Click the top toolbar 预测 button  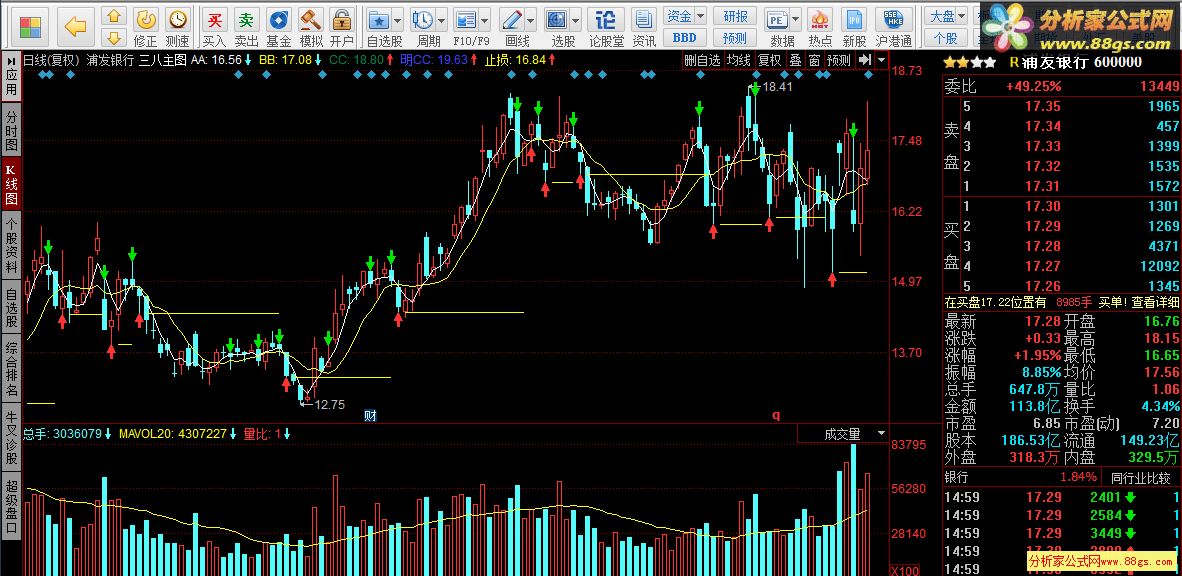coord(735,37)
